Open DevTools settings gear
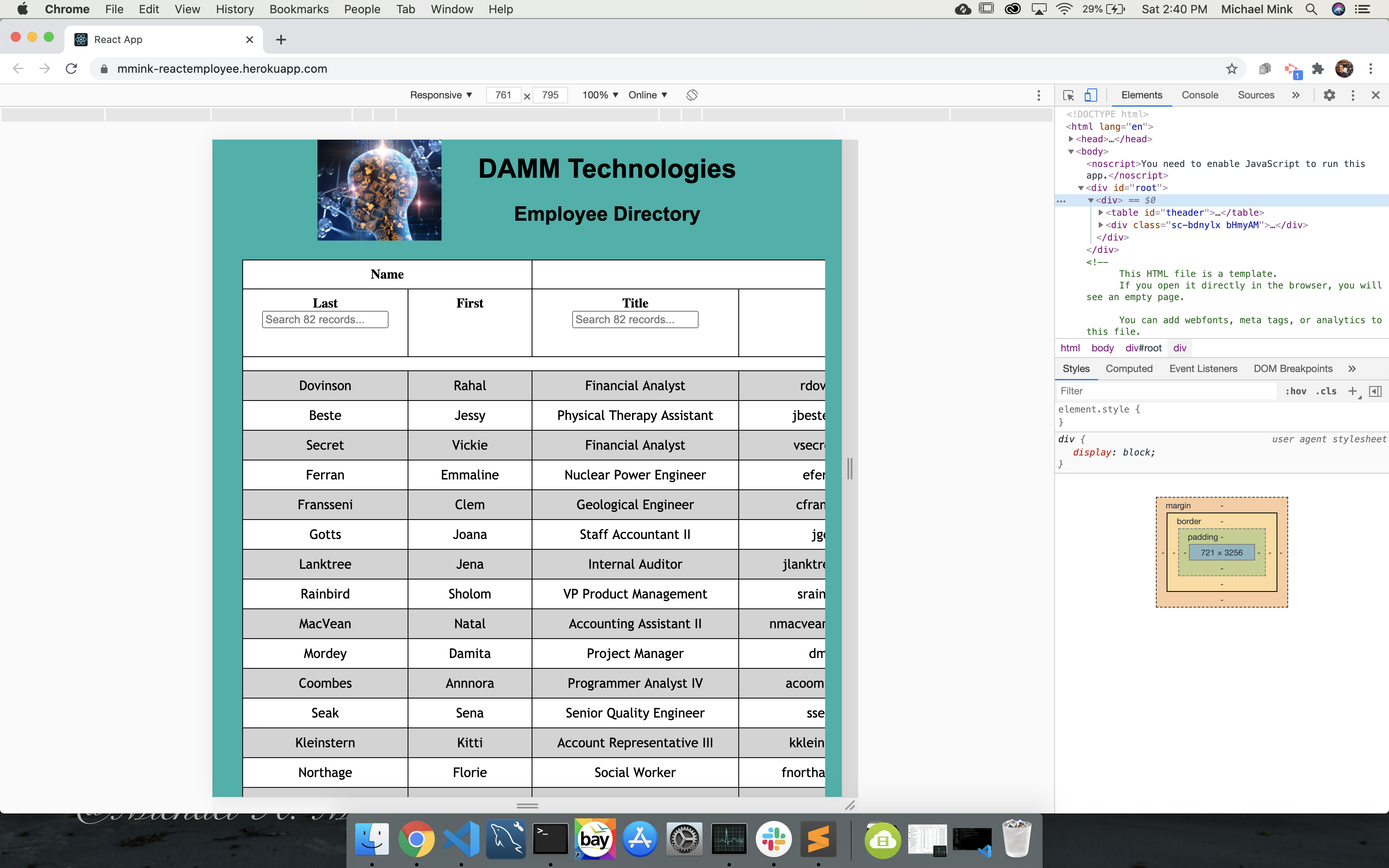1389x868 pixels. 1329,95
